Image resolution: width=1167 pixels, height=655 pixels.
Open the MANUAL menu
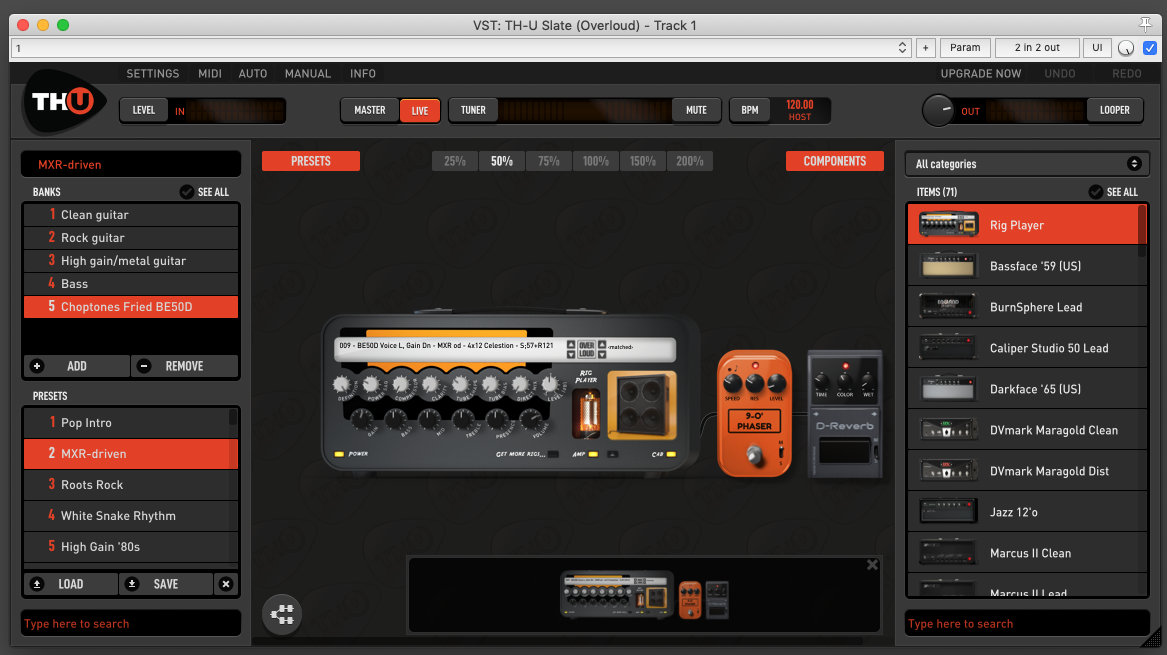coord(307,74)
